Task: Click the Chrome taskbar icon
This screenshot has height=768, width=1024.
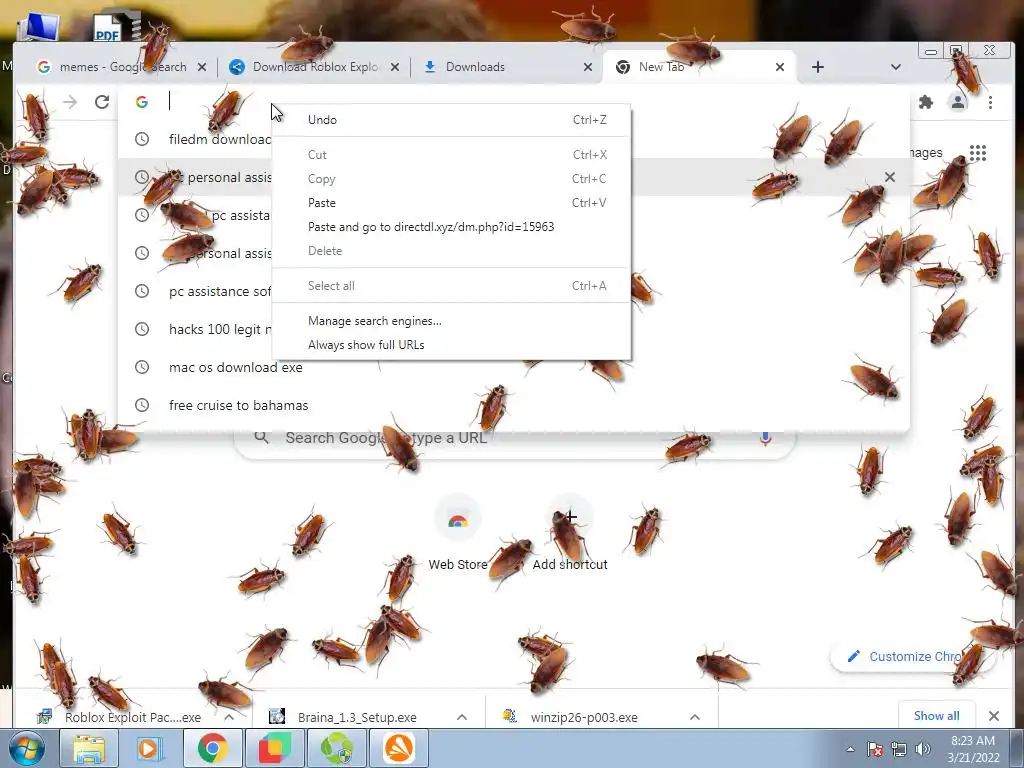Action: tap(212, 748)
